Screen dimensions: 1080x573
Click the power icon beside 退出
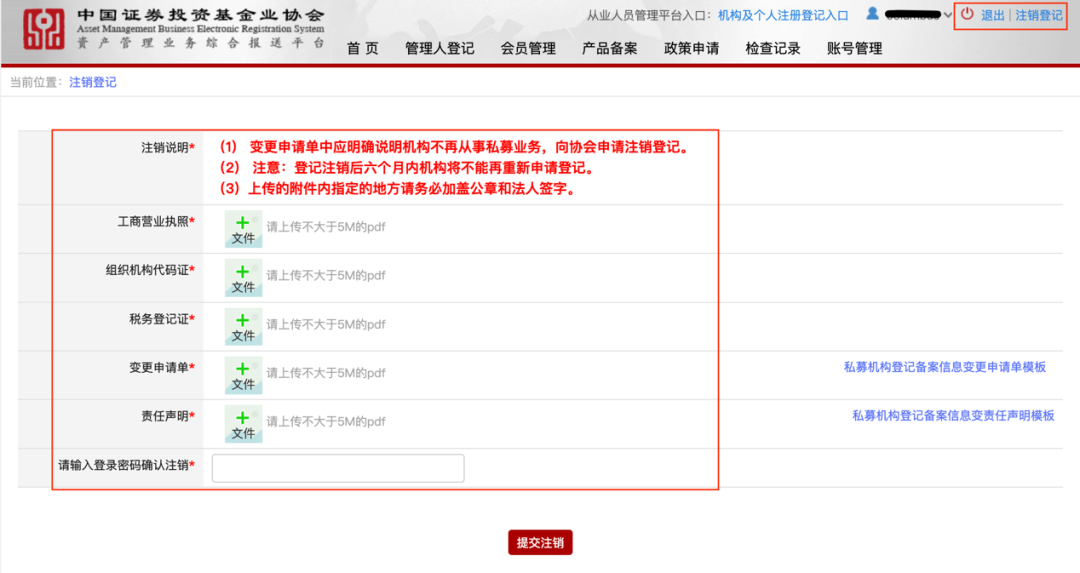coord(967,14)
